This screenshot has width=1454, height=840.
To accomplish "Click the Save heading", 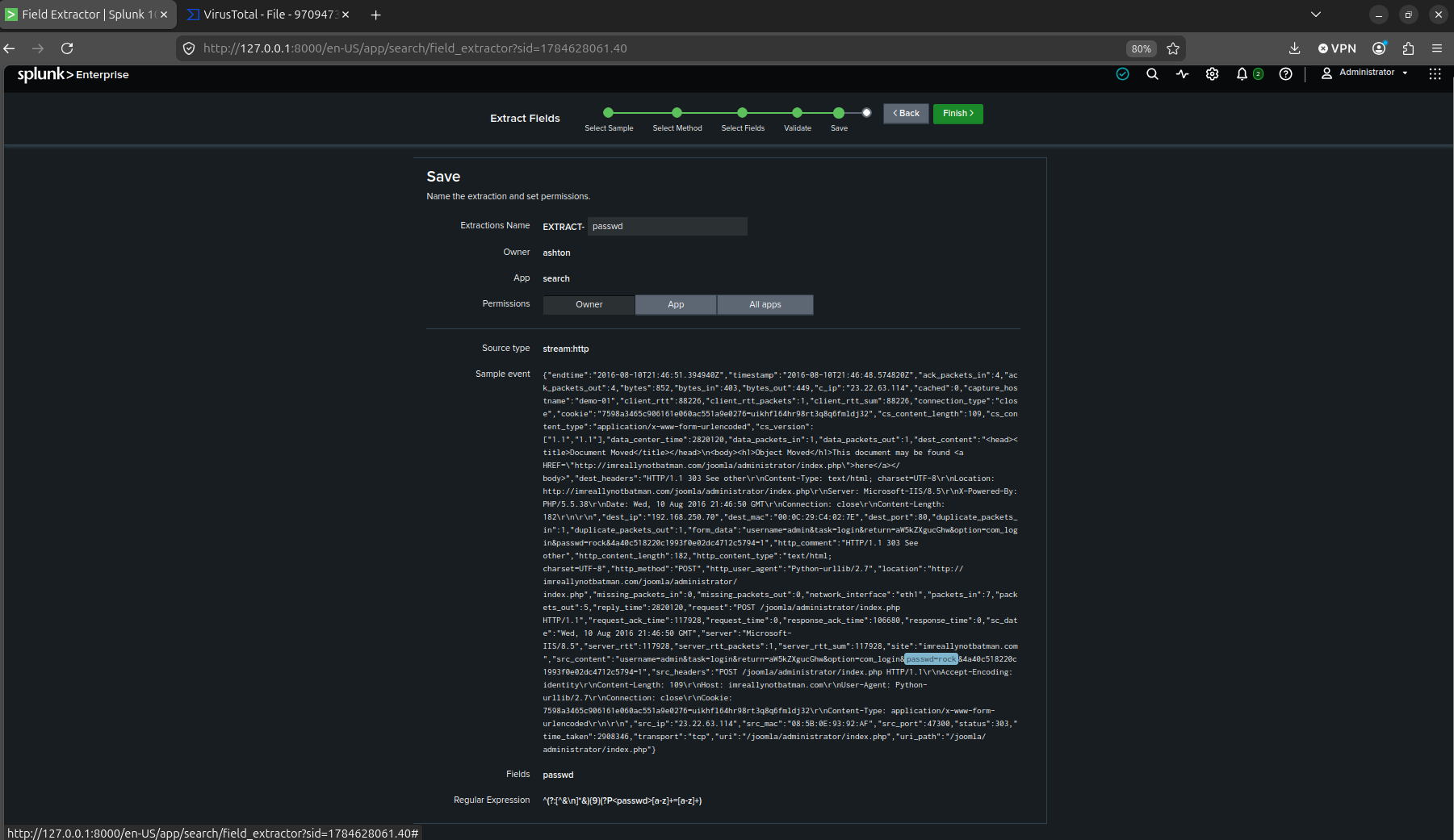I will point(443,177).
